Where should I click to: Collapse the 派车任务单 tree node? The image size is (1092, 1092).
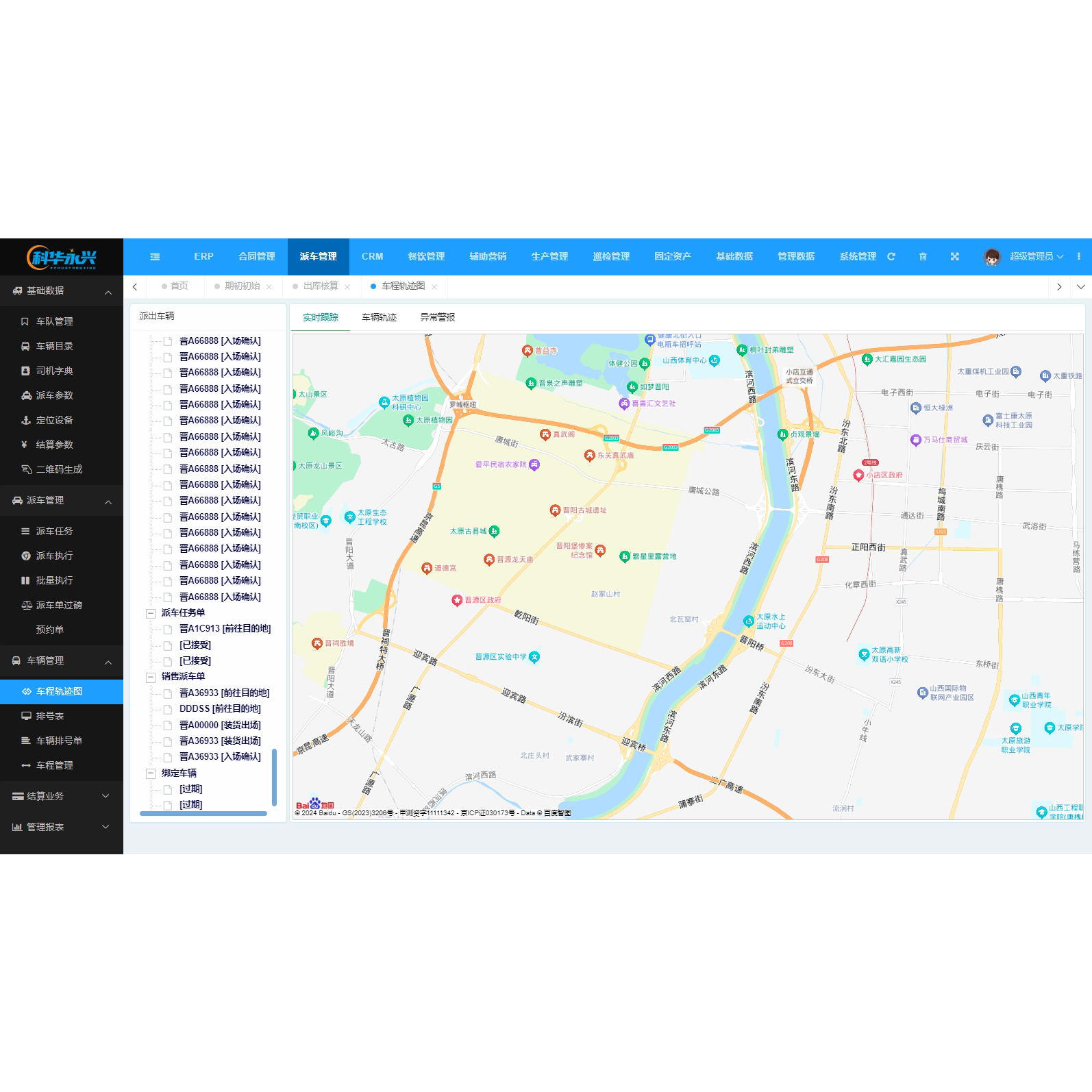pos(151,613)
